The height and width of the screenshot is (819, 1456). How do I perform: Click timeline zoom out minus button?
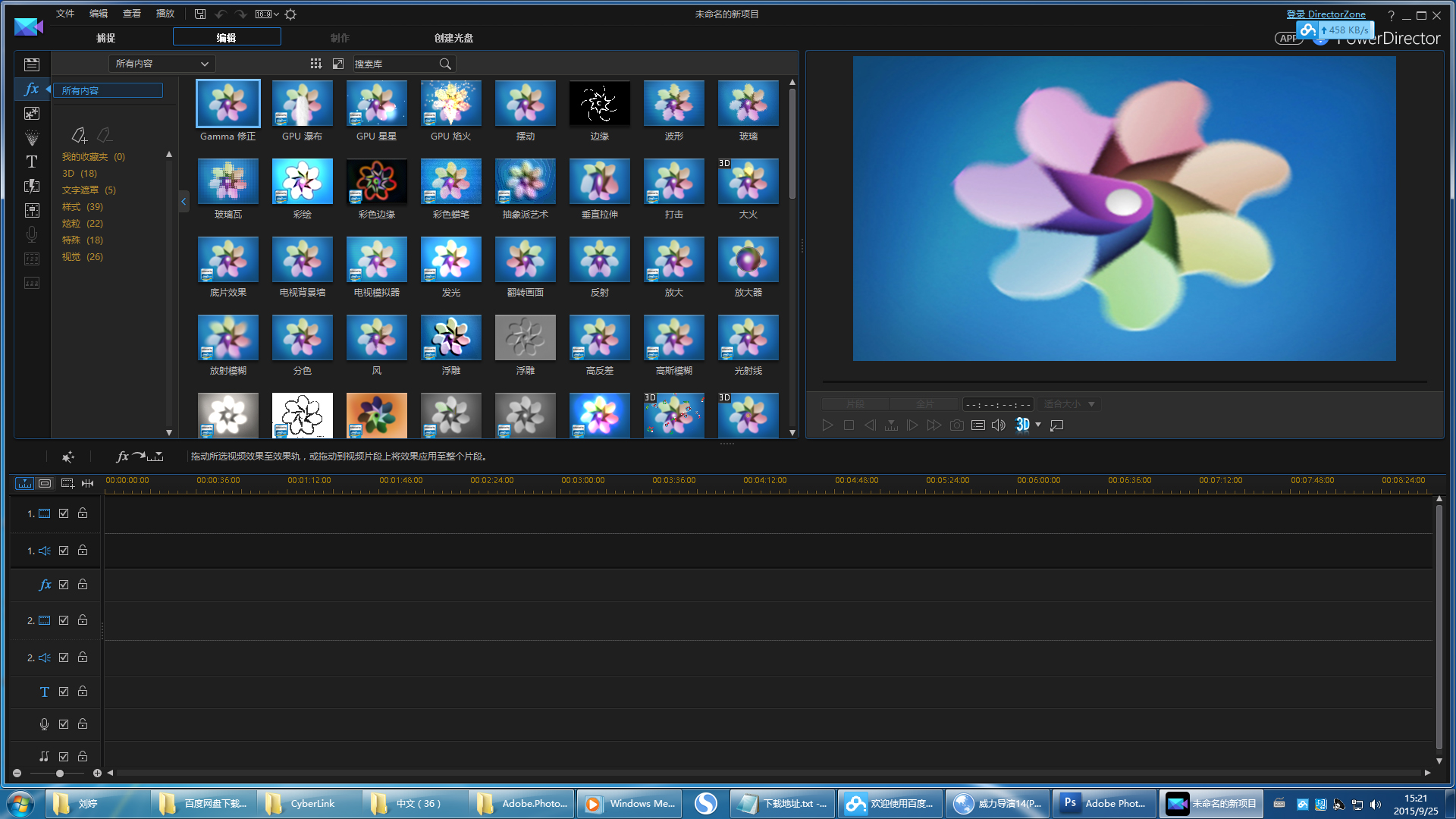click(17, 773)
